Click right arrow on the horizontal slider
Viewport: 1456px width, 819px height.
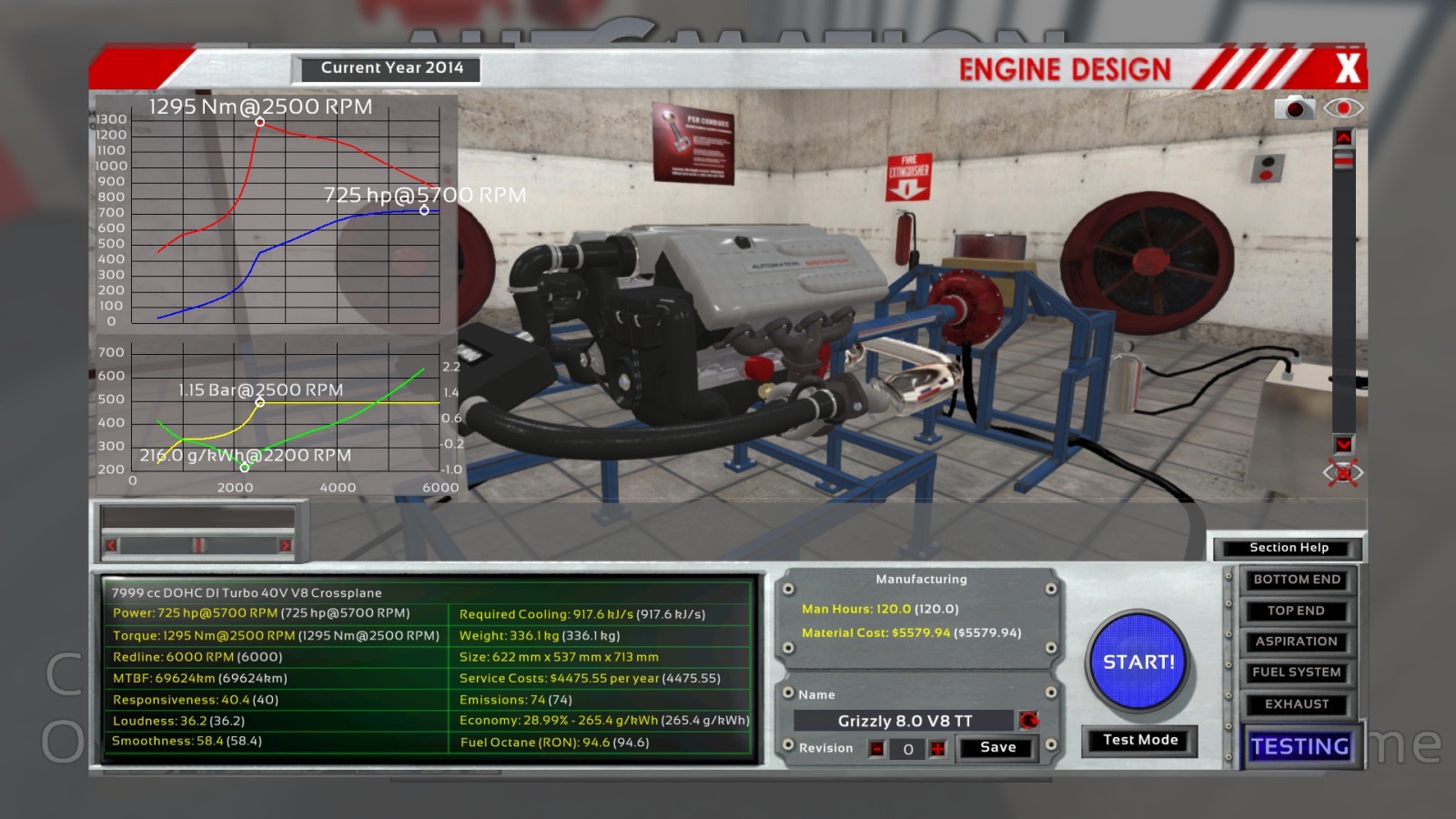point(285,545)
